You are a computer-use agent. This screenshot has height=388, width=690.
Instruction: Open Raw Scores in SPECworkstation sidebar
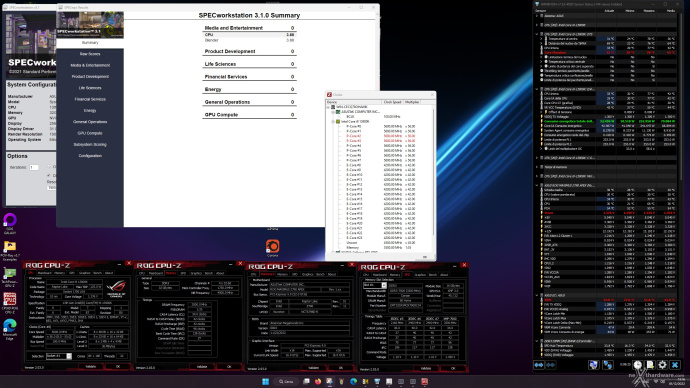pyautogui.click(x=90, y=54)
